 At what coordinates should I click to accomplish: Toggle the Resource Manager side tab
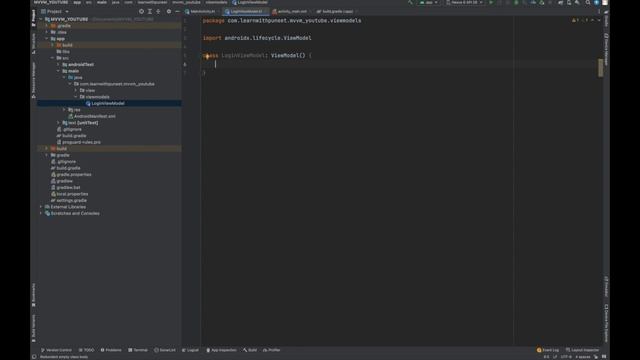33,80
